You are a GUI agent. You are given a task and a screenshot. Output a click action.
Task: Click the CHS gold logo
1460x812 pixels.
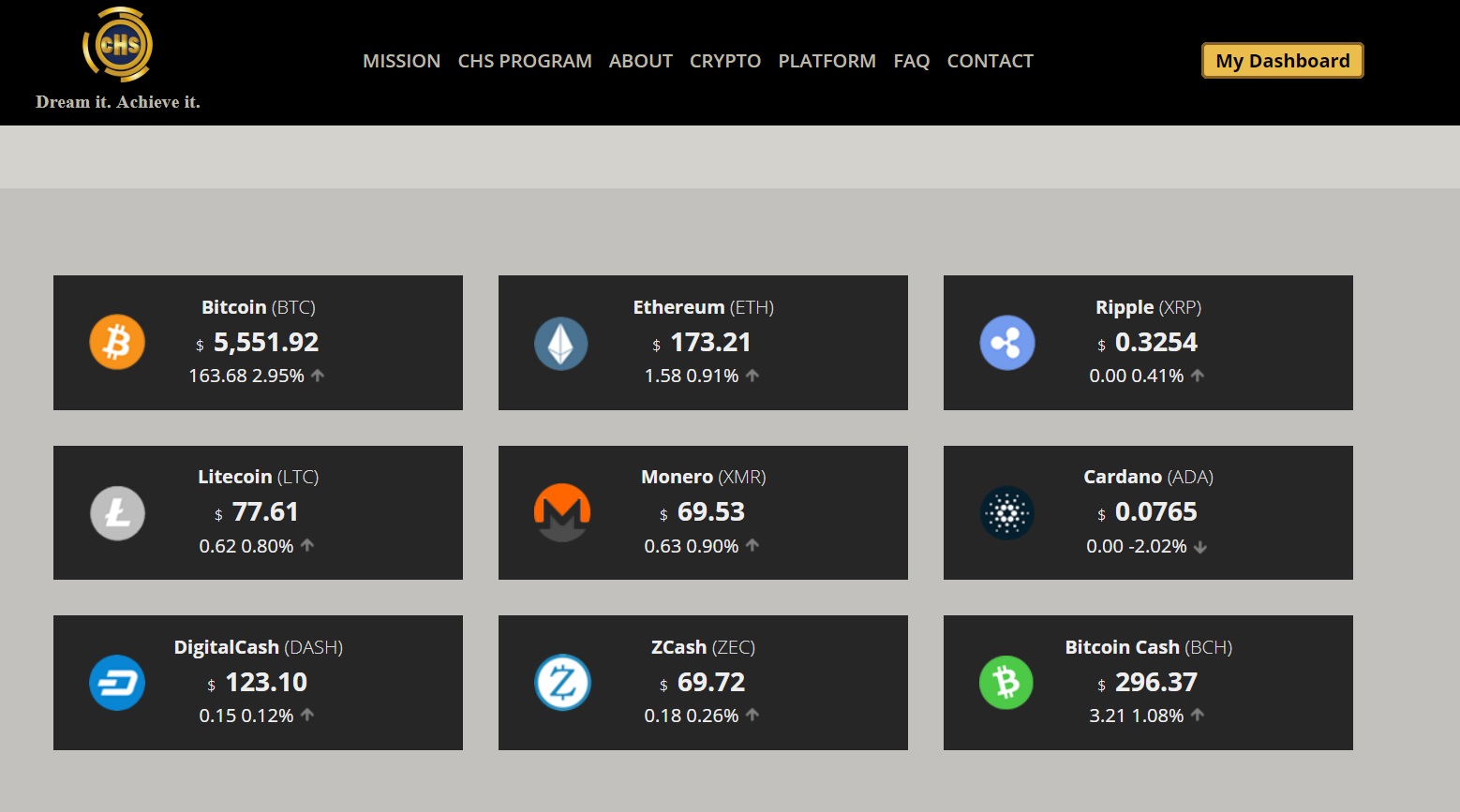(118, 45)
